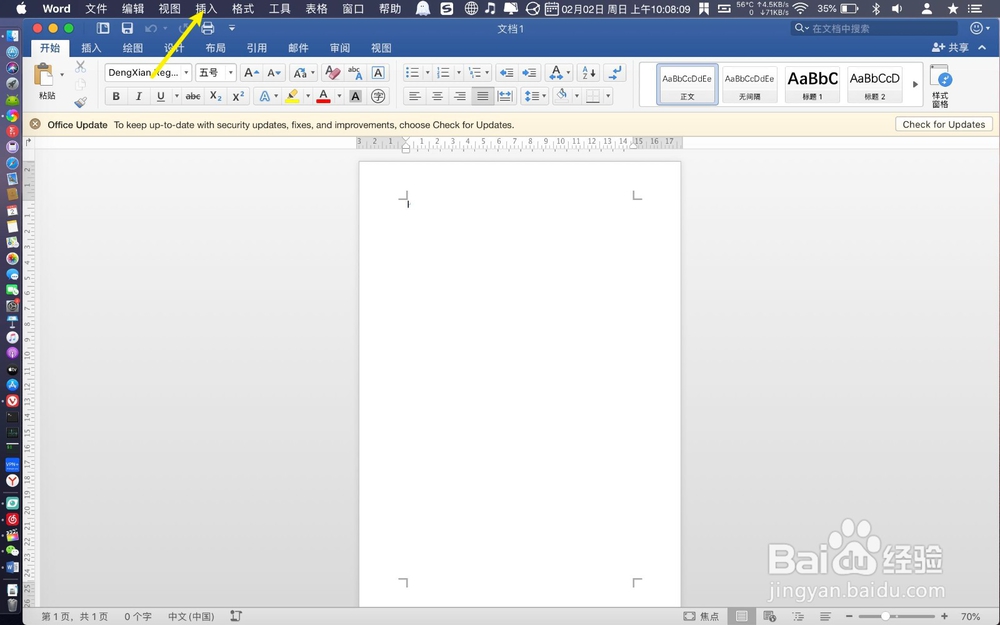Toggle Underline formatting
This screenshot has width=1000, height=625.
[161, 96]
